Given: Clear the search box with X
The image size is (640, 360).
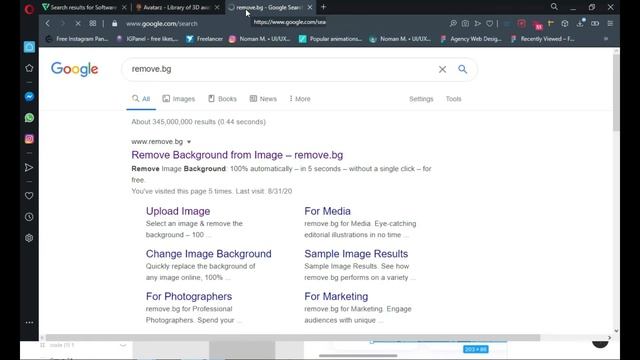Looking at the screenshot, I should point(442,69).
